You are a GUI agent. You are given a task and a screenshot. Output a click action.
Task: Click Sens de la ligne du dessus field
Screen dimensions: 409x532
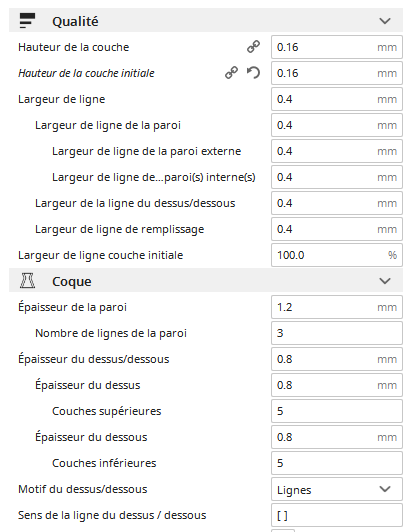[x=337, y=515]
